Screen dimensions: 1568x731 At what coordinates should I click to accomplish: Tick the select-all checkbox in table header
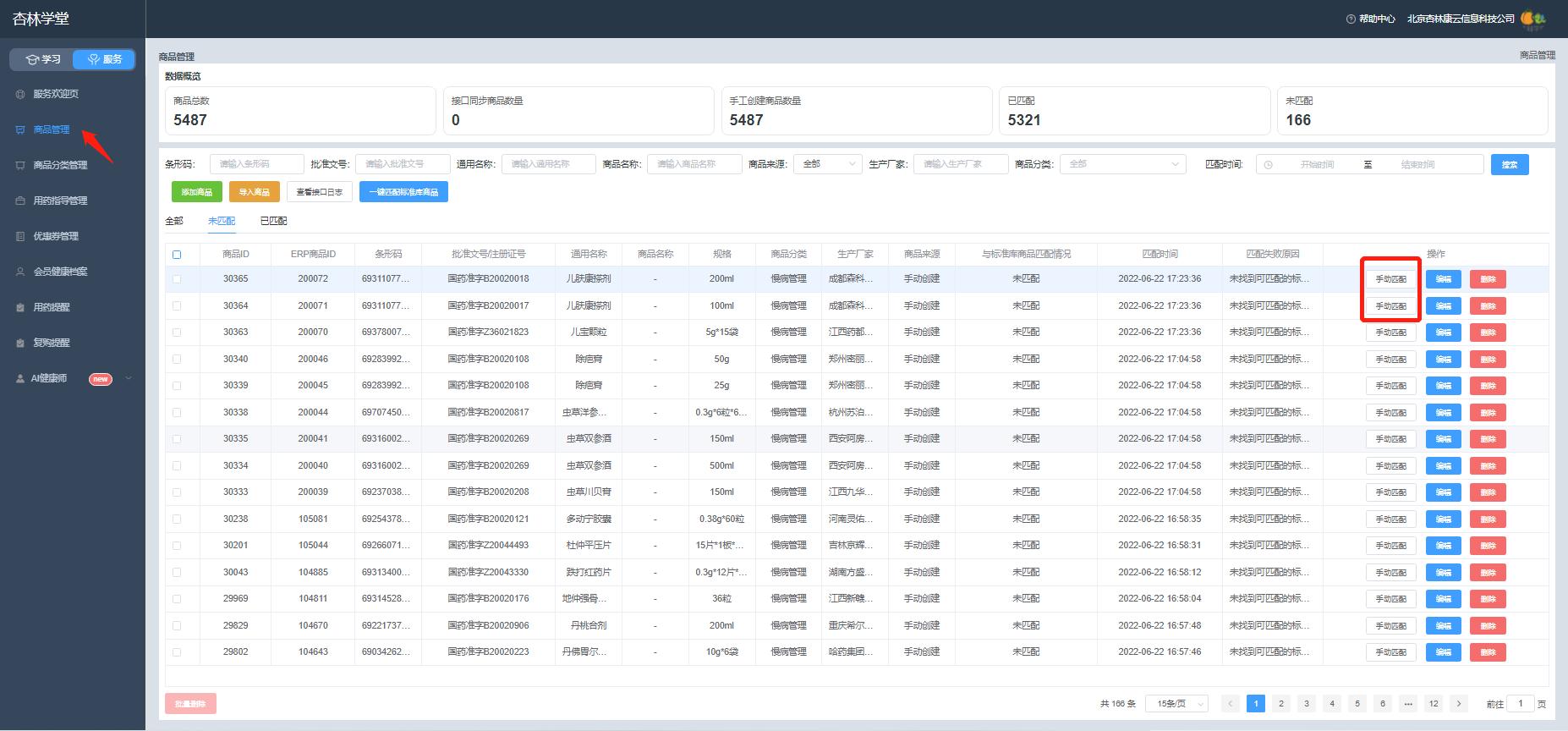(177, 255)
